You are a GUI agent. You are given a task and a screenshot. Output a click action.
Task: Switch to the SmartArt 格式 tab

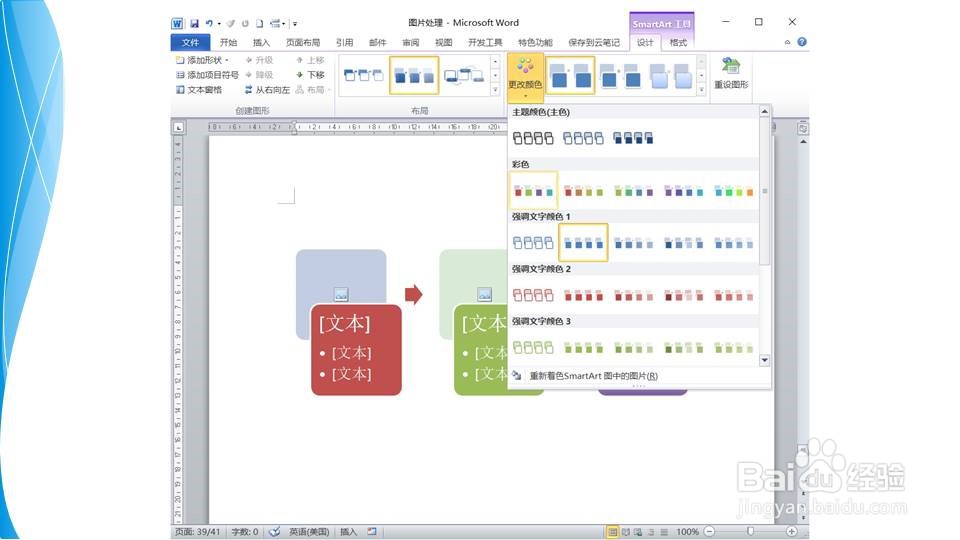tap(678, 42)
